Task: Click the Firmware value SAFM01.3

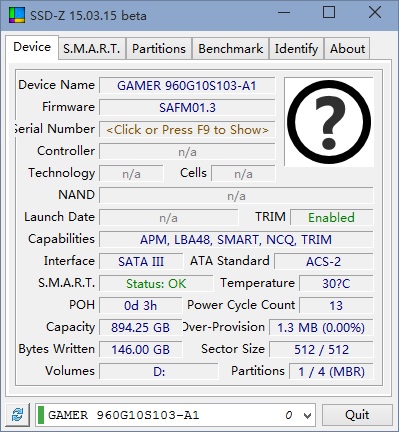Action: tap(187, 108)
